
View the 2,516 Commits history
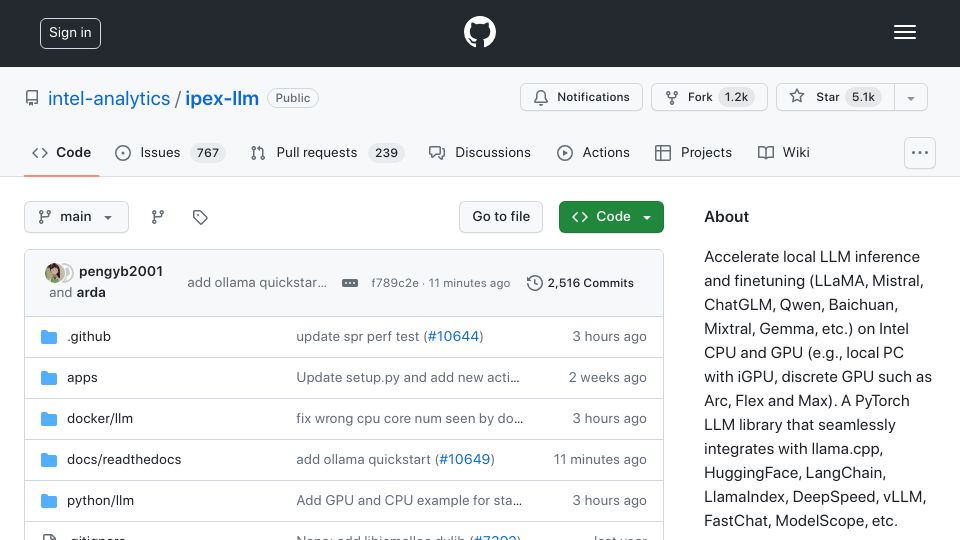[x=580, y=283]
